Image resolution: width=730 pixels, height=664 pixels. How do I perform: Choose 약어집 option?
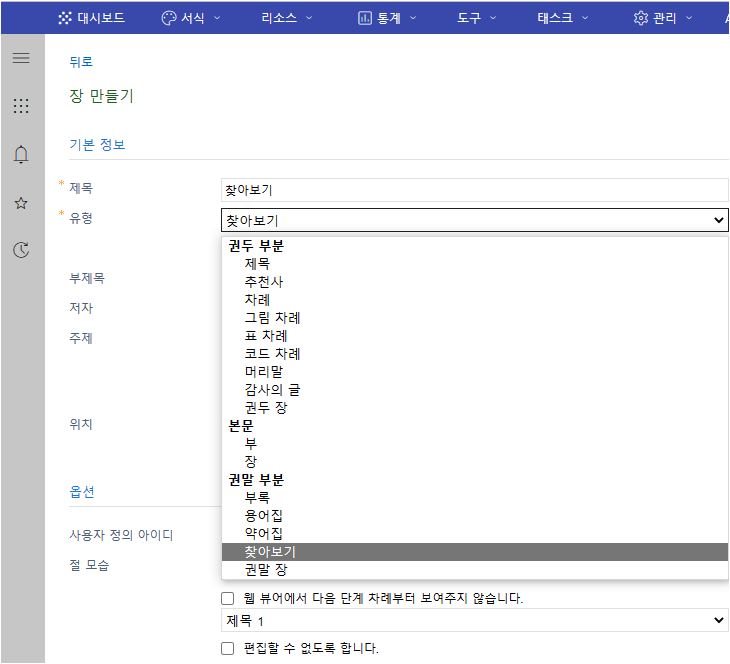click(475, 534)
